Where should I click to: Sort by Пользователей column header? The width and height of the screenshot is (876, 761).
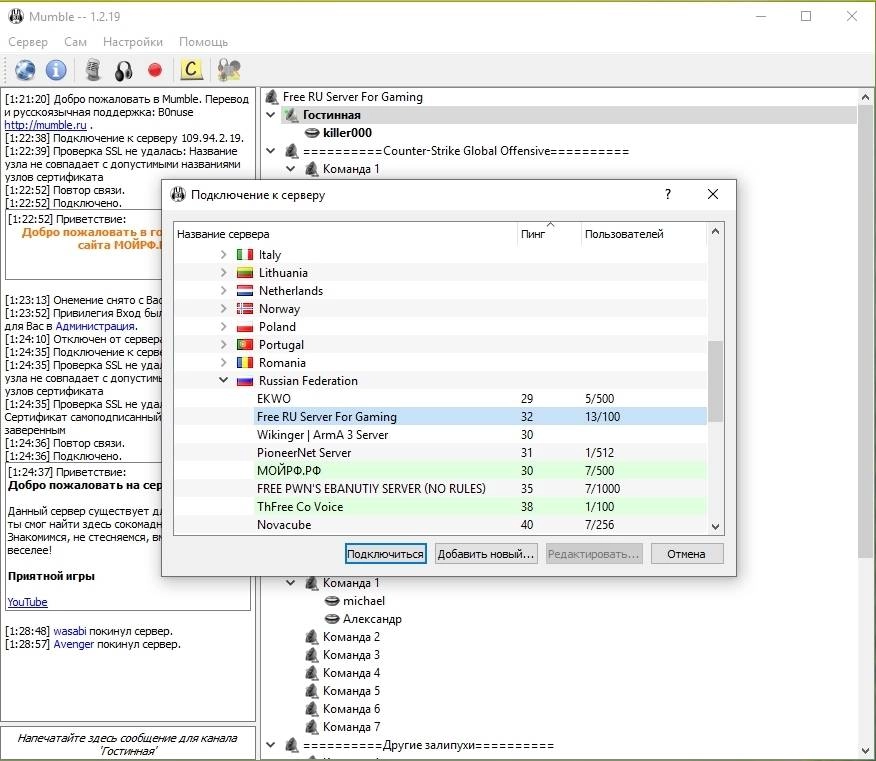click(x=644, y=234)
